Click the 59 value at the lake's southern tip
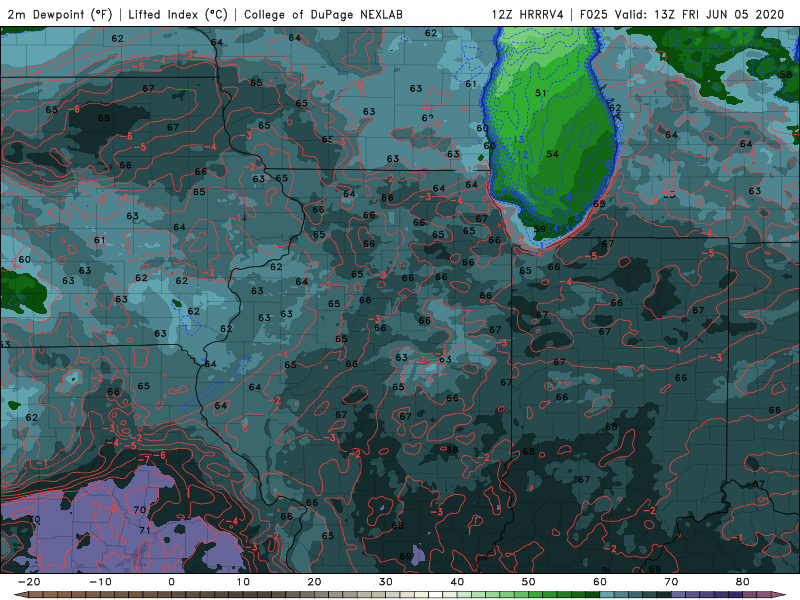This screenshot has height=600, width=800. pyautogui.click(x=539, y=229)
